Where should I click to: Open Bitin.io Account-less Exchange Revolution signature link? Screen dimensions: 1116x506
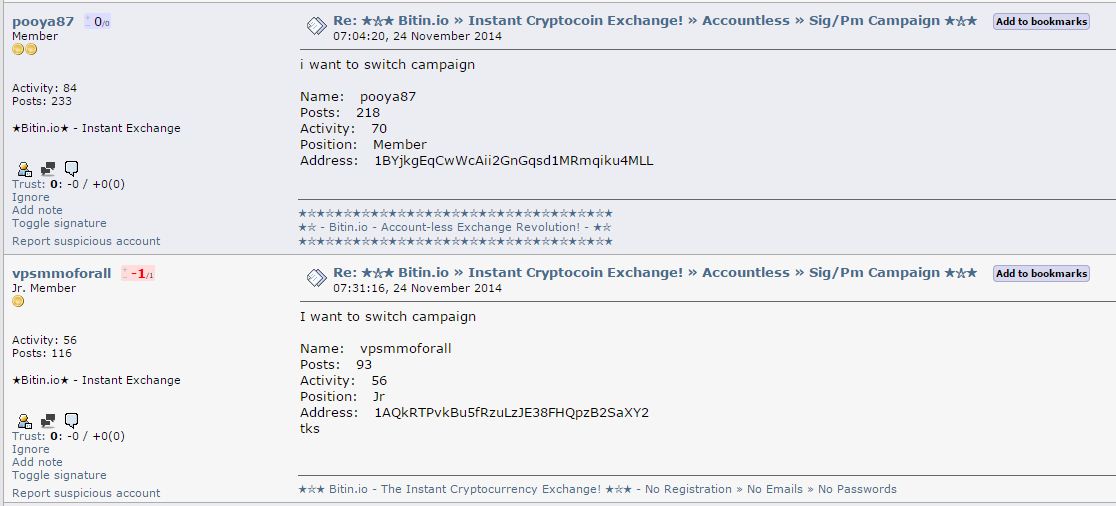click(x=456, y=227)
